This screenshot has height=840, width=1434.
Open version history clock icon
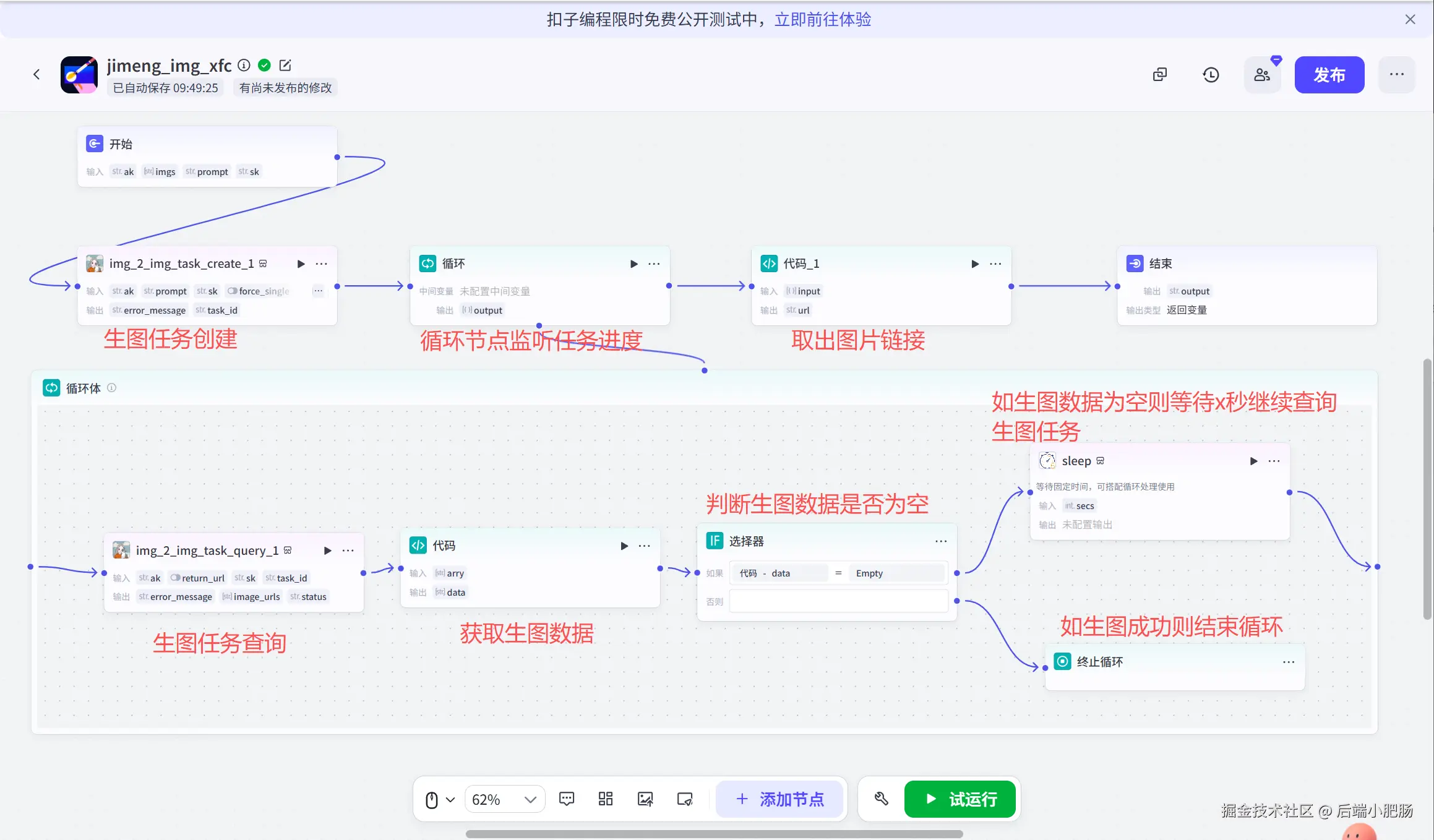pos(1211,75)
